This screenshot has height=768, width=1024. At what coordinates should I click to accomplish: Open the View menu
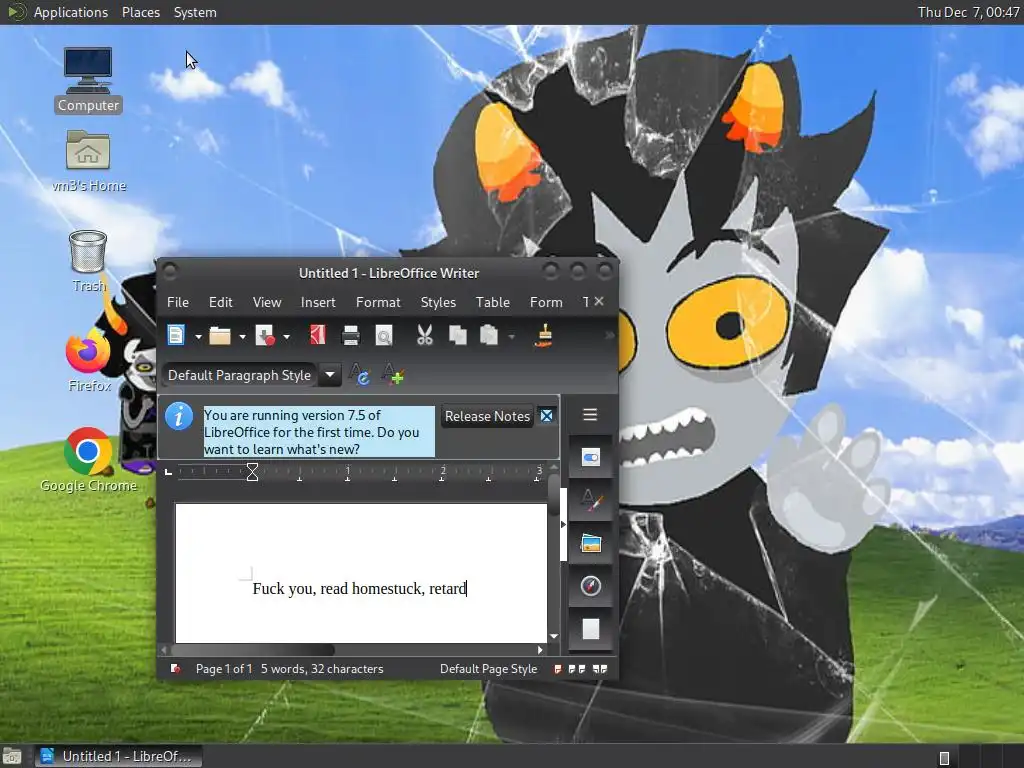tap(266, 302)
